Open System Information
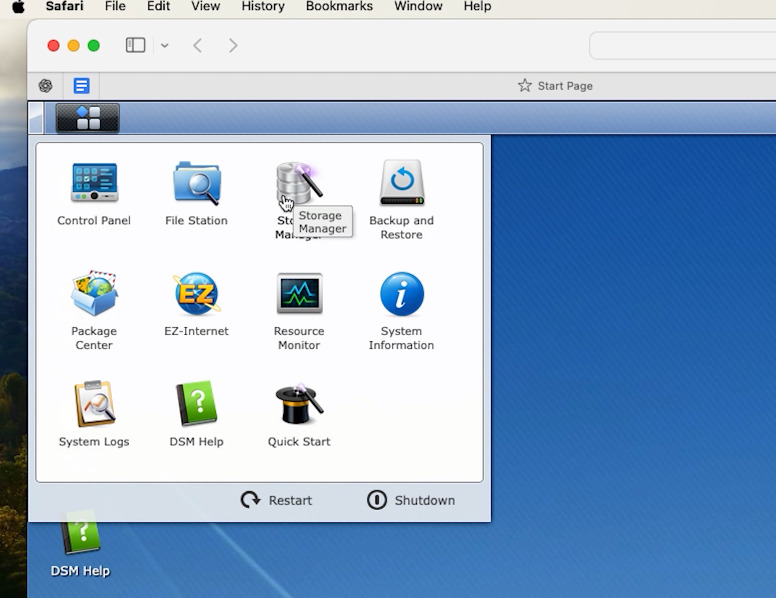The width and height of the screenshot is (776, 598). (401, 311)
